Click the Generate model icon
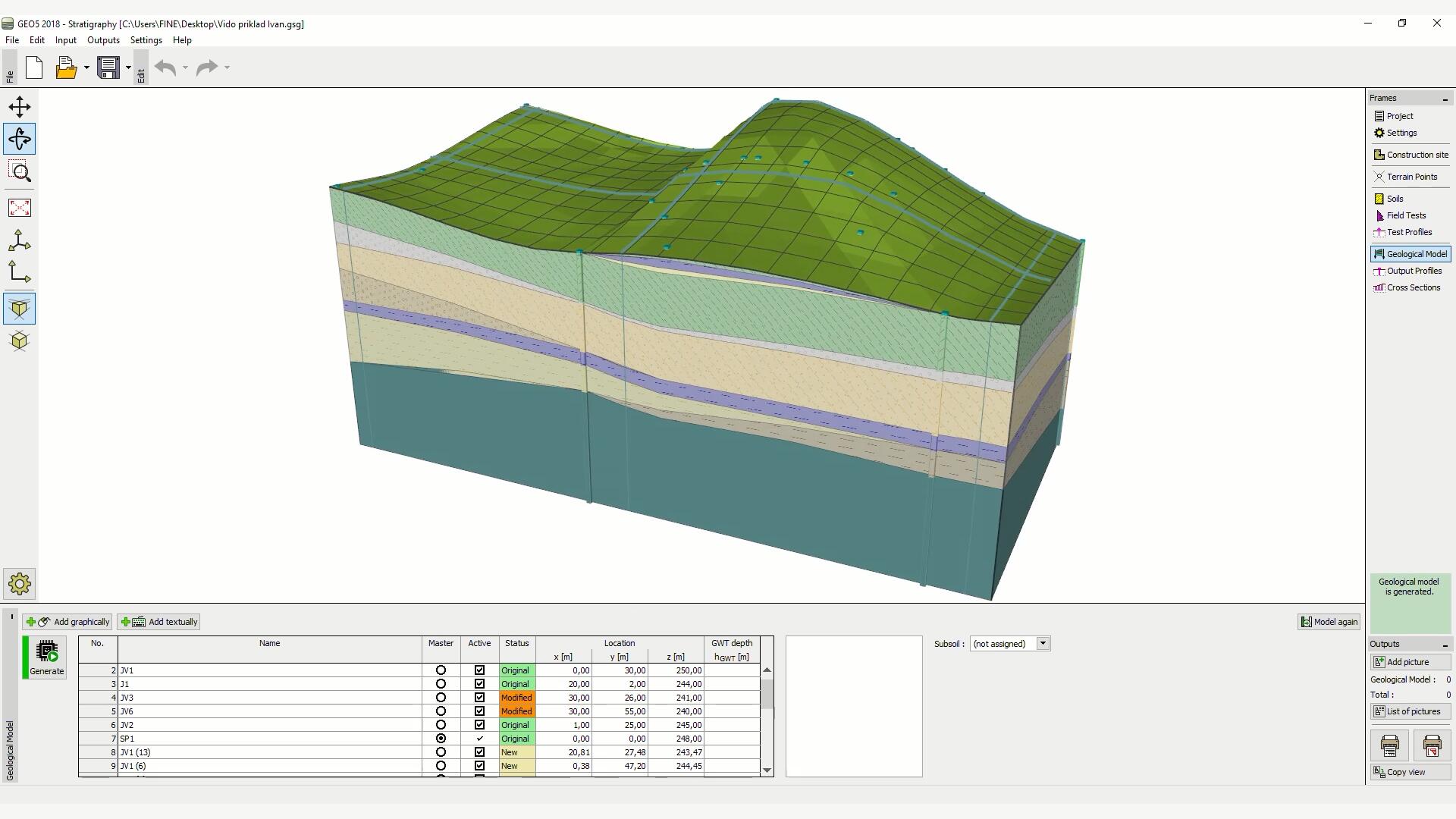Screen dimensions: 1456x819 click(47, 657)
